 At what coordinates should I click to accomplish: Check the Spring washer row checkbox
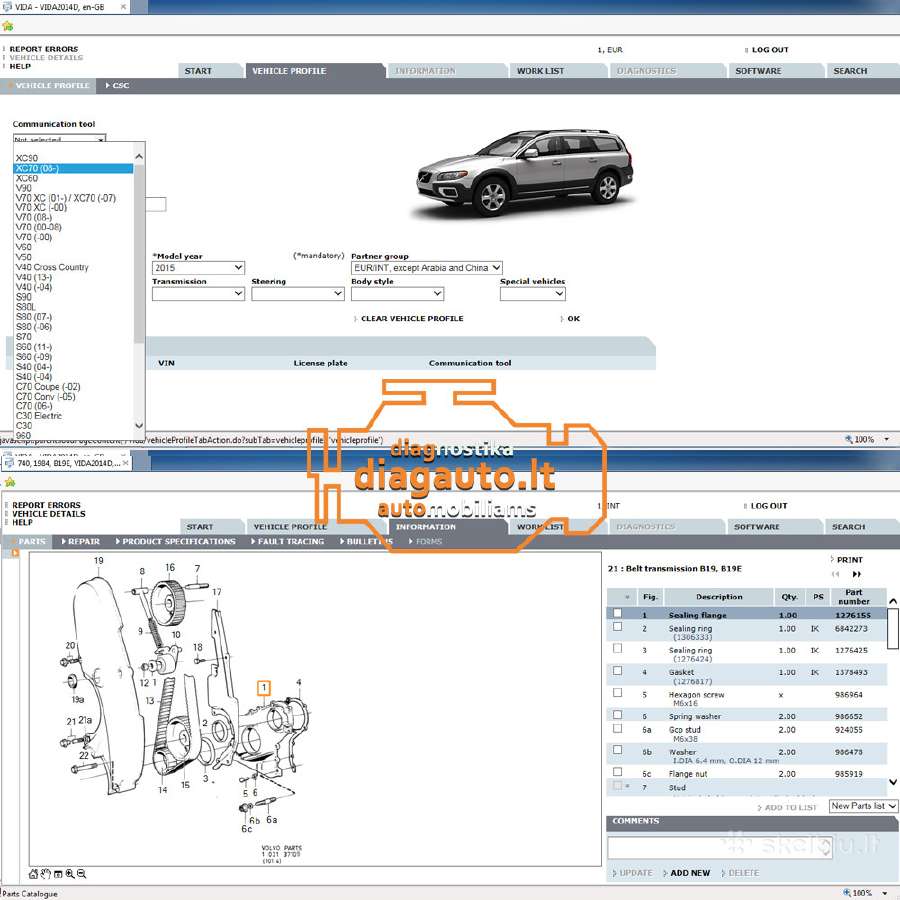point(618,715)
